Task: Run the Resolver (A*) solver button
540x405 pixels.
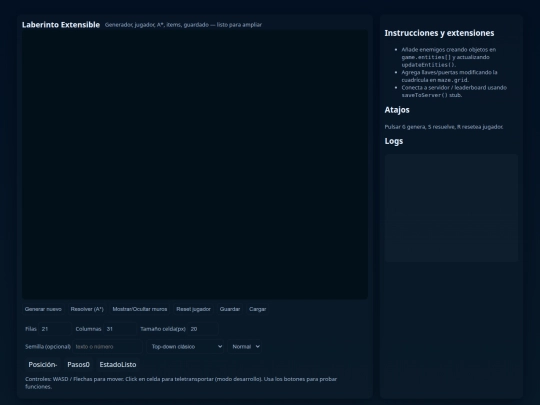Action: pos(87,309)
